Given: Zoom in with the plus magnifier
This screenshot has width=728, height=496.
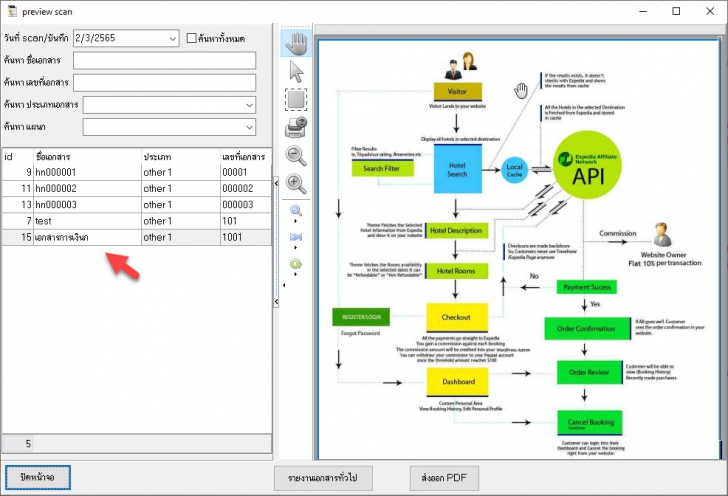Looking at the screenshot, I should click(x=296, y=183).
